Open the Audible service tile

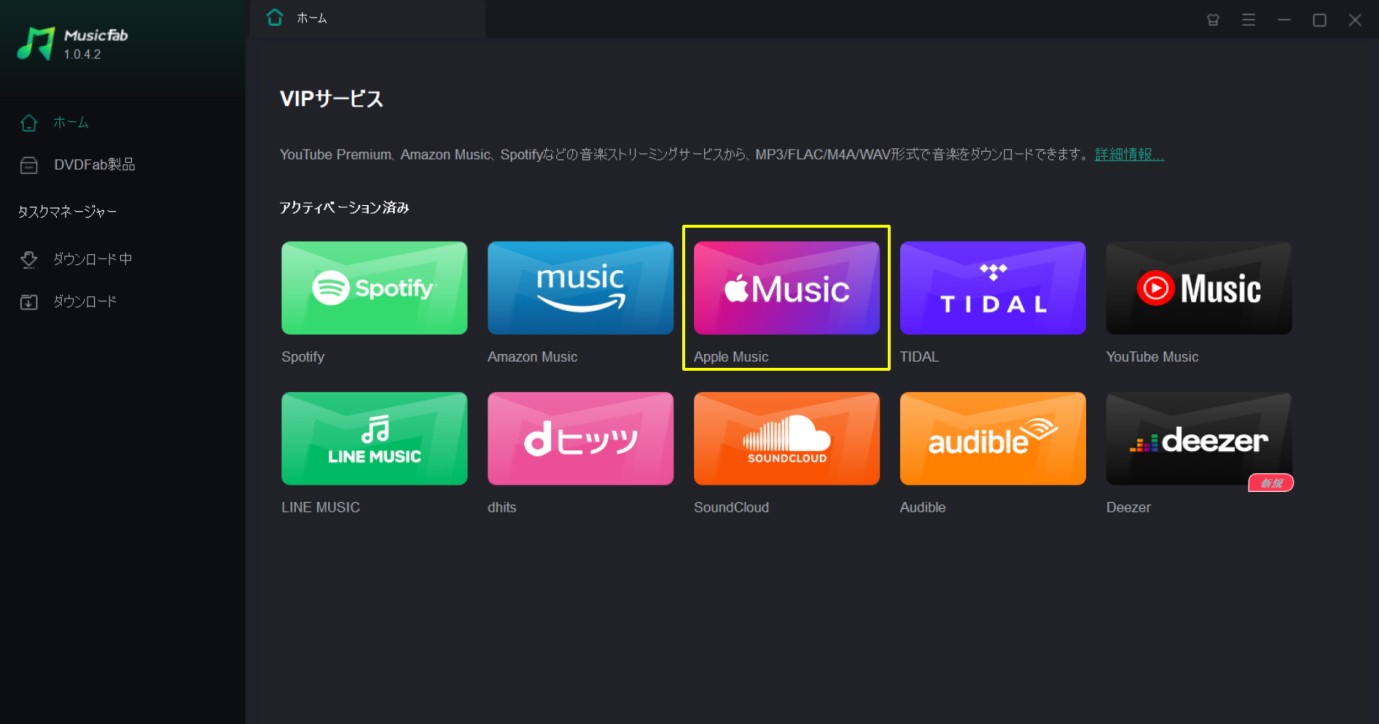[x=993, y=439]
